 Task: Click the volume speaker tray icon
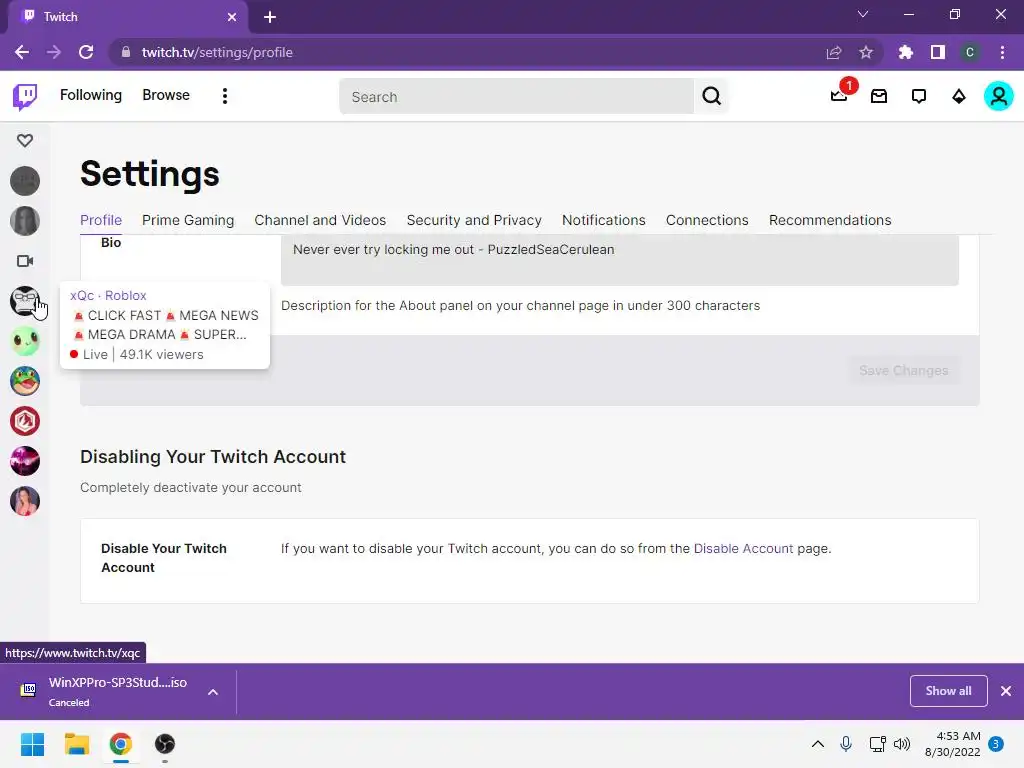(902, 744)
